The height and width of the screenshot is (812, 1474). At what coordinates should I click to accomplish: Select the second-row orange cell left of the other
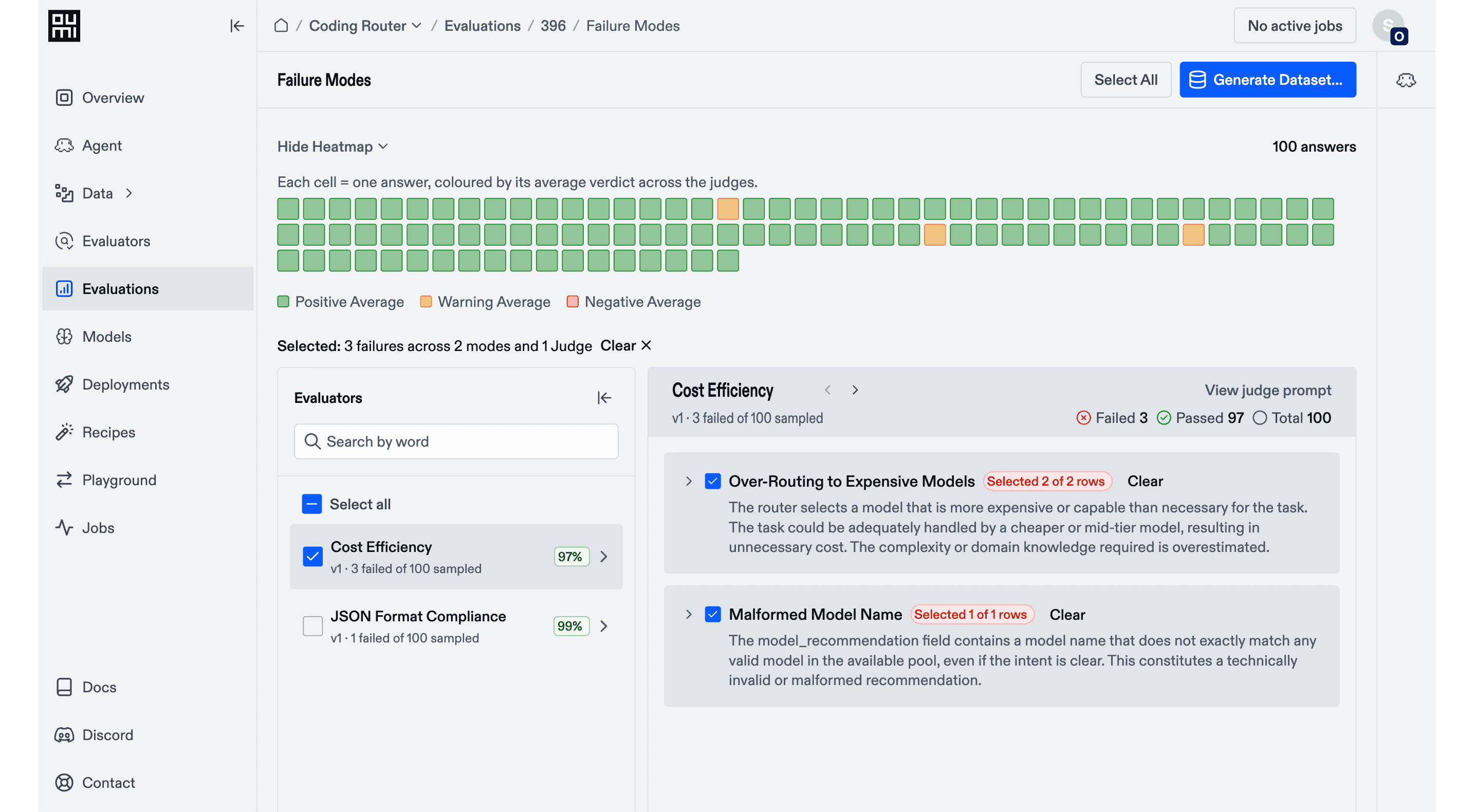[x=935, y=235]
